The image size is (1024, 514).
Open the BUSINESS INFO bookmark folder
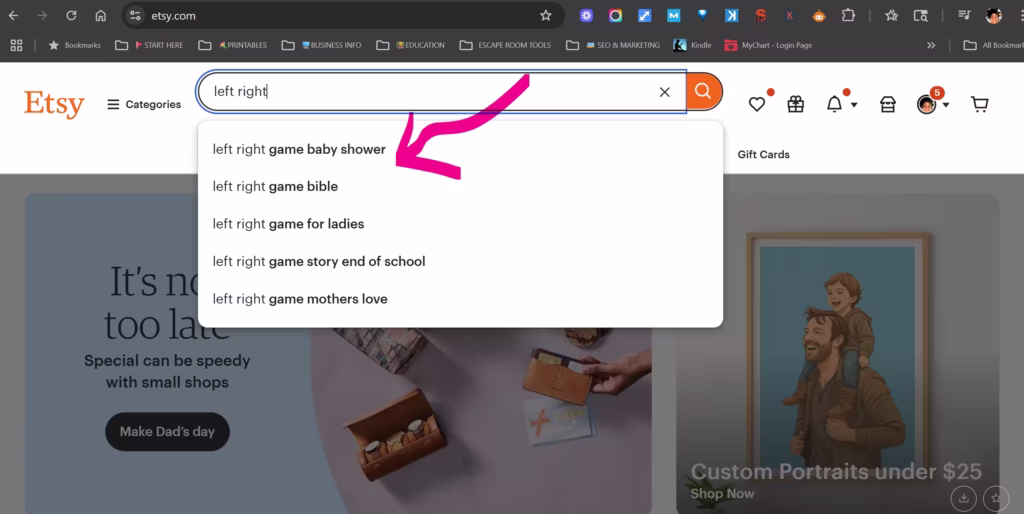pos(321,45)
